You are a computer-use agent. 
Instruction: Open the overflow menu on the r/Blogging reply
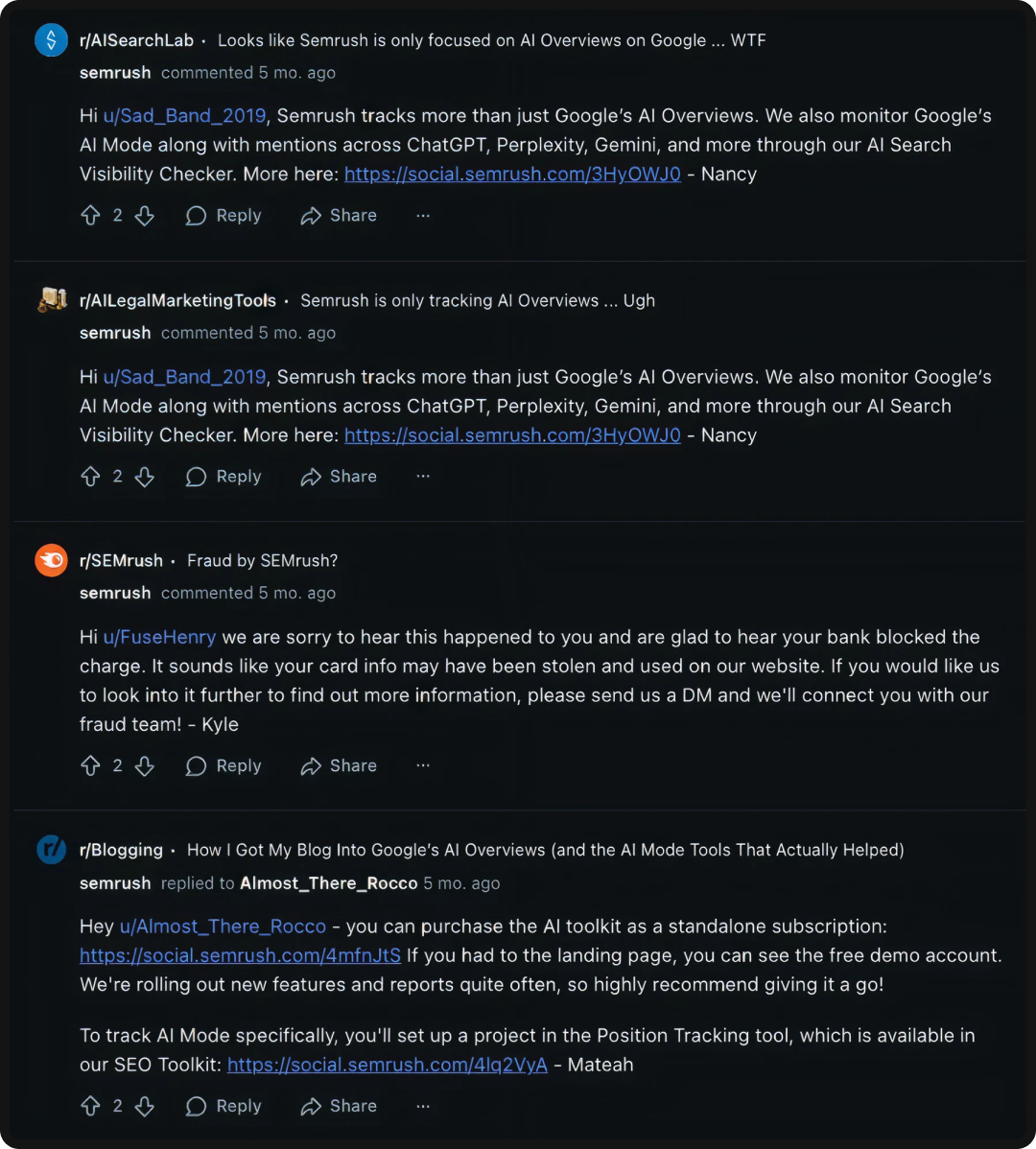[x=423, y=1106]
